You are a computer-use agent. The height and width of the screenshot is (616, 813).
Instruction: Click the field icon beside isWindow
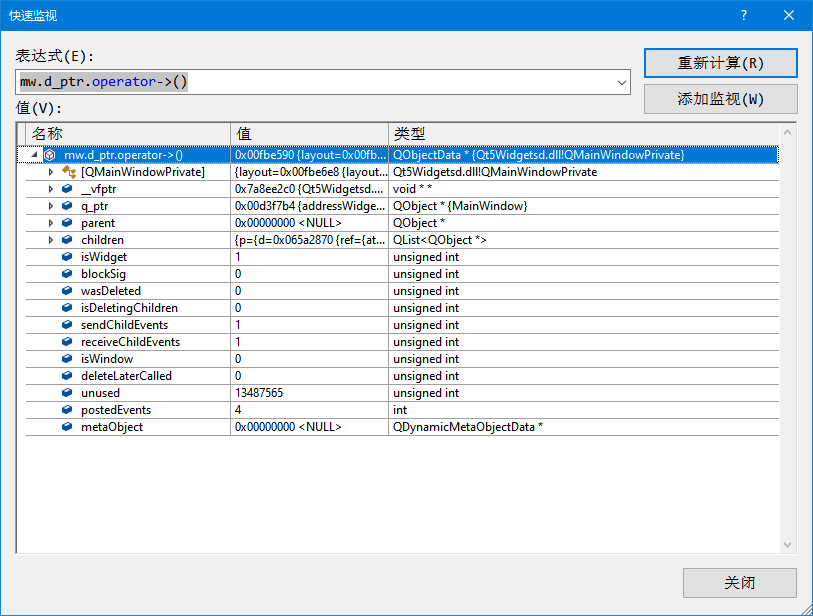coord(67,359)
